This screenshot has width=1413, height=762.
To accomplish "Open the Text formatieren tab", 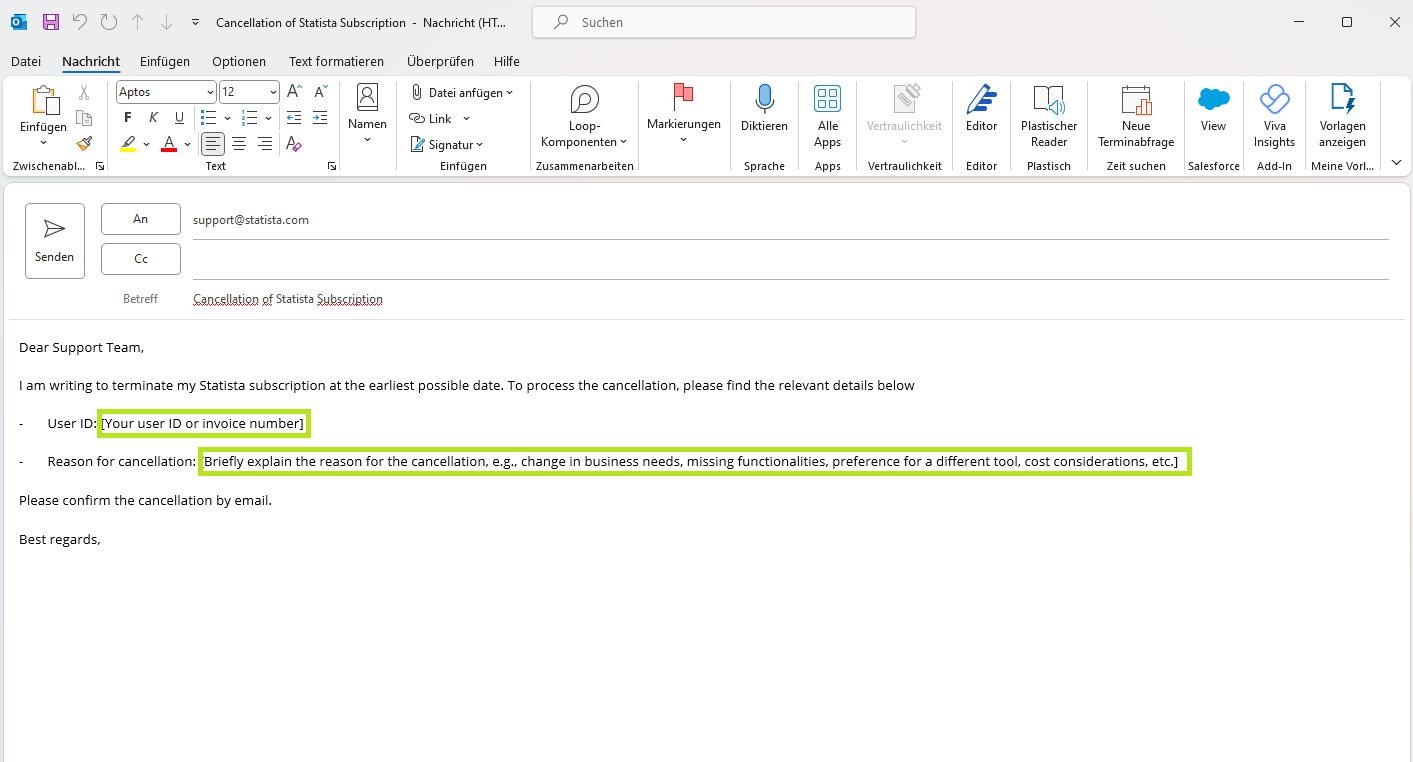I will click(x=336, y=61).
